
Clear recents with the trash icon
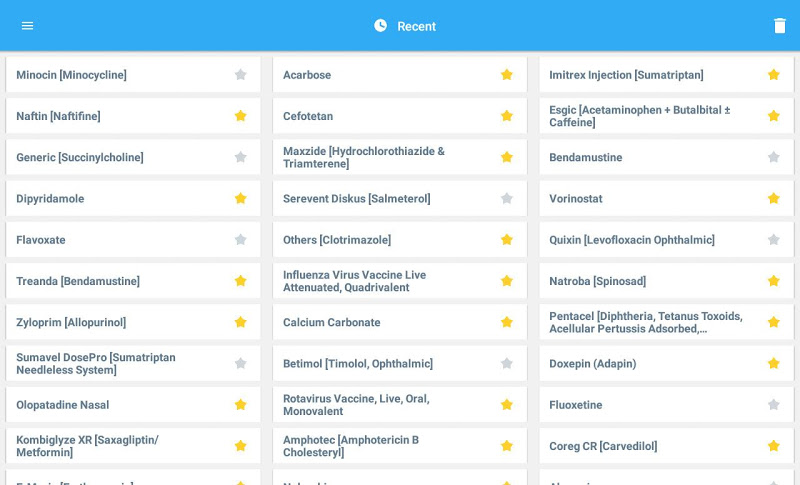(780, 25)
